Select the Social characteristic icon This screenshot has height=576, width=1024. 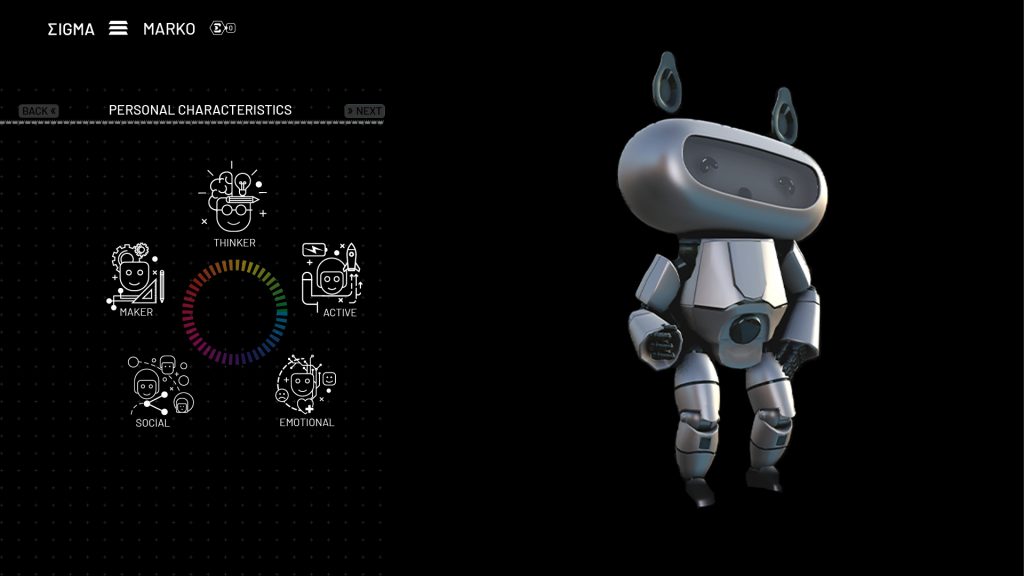pos(160,385)
